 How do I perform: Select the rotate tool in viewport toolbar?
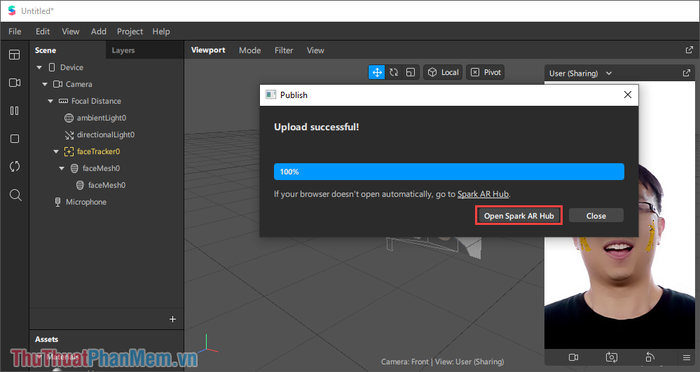[394, 72]
